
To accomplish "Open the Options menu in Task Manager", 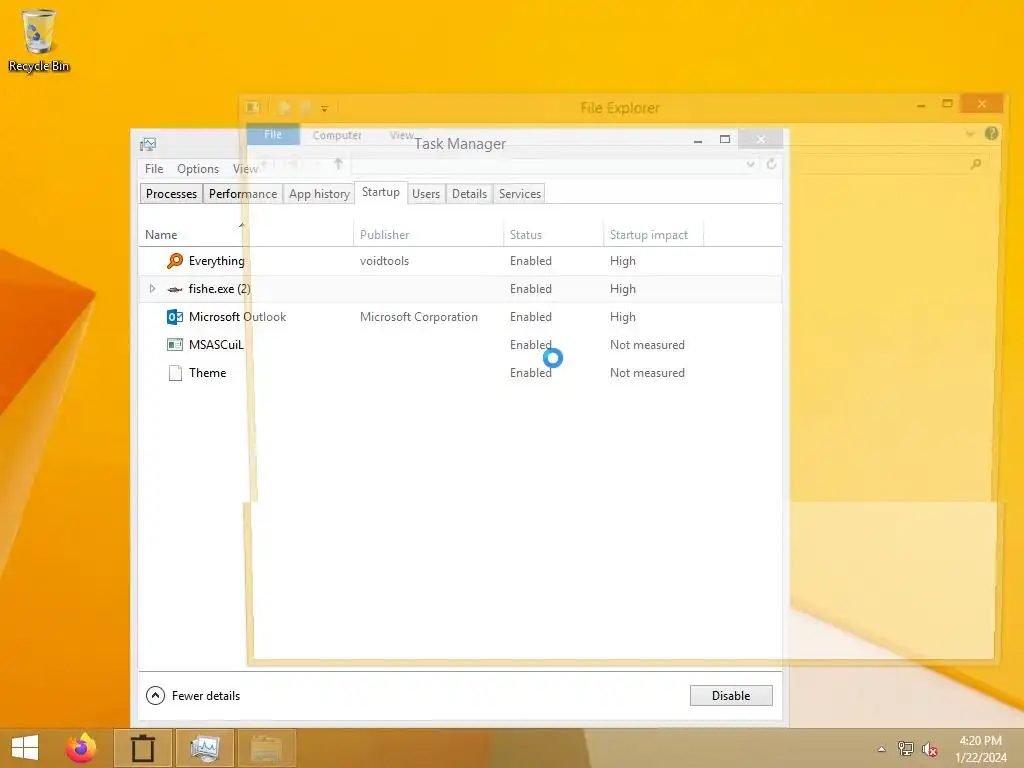I will coord(198,168).
